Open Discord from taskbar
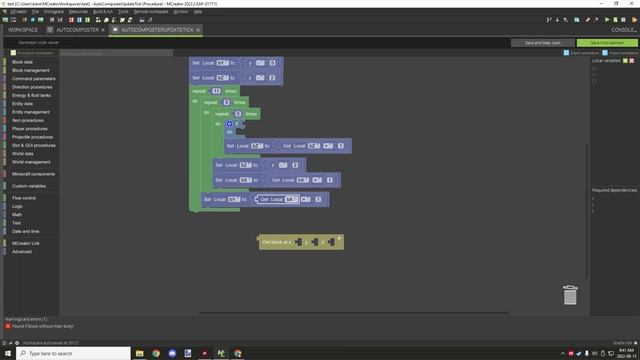This screenshot has width=640, height=360. click(172, 353)
